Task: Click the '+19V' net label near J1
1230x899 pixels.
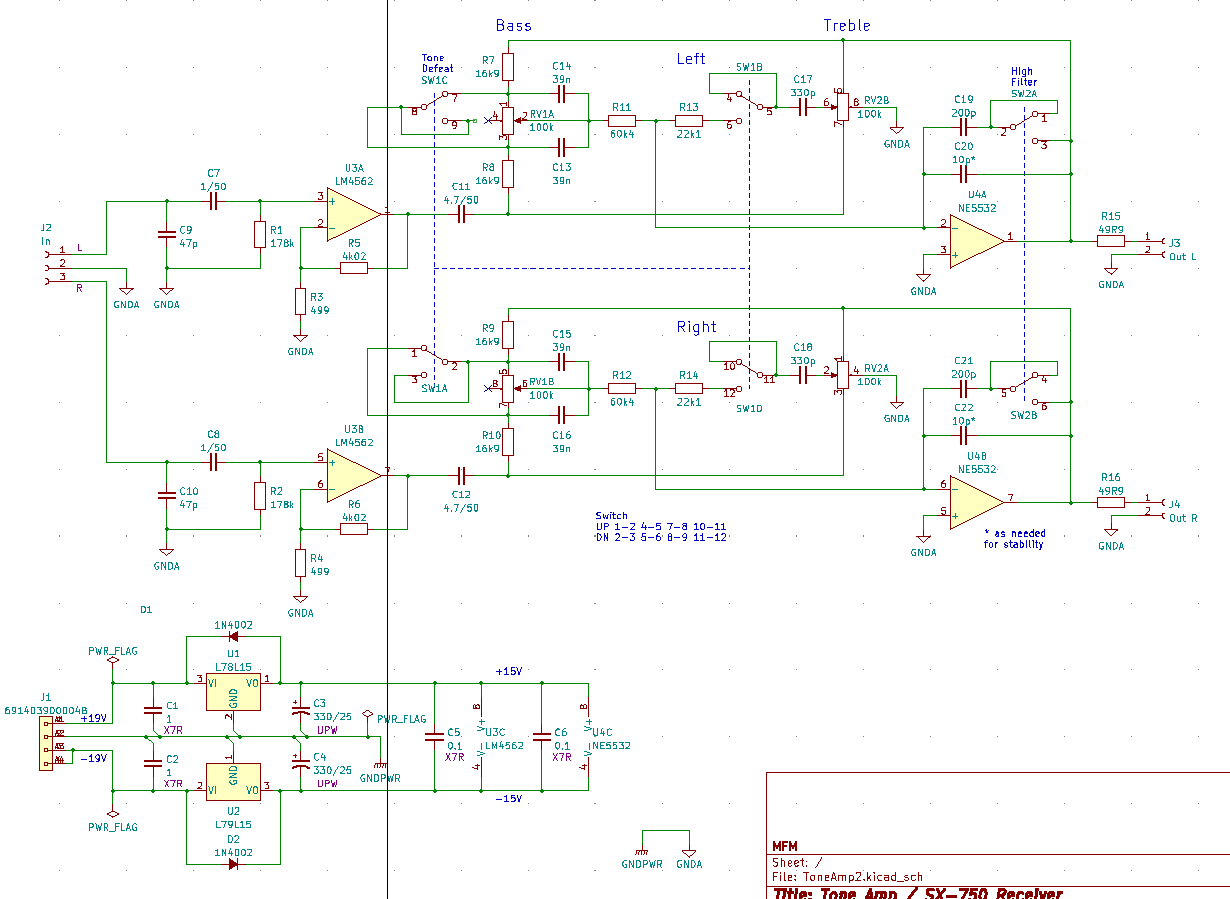Action: click(x=94, y=718)
